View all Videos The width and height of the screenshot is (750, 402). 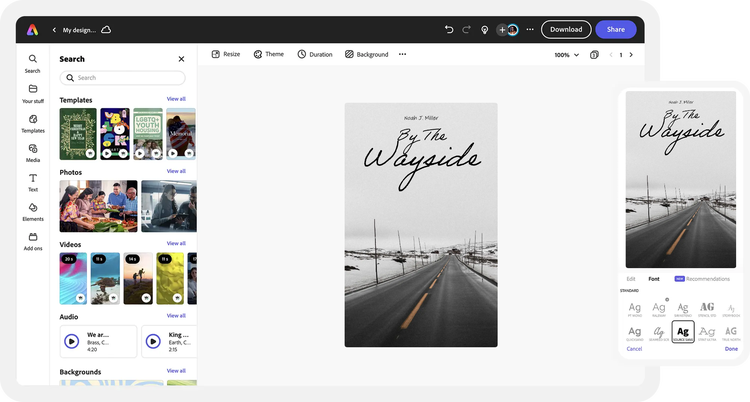[176, 244]
